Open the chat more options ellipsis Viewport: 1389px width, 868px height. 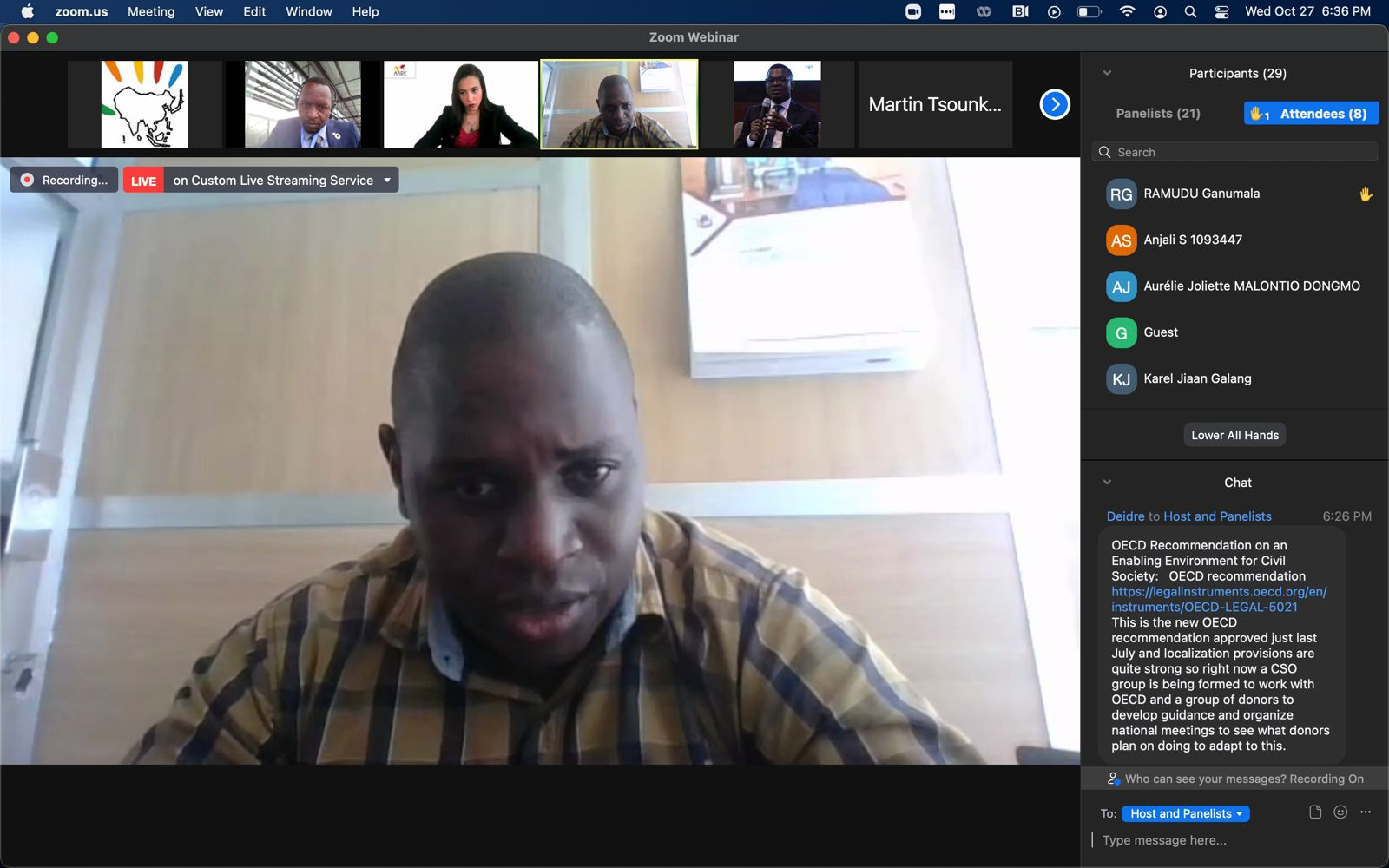(x=1366, y=812)
